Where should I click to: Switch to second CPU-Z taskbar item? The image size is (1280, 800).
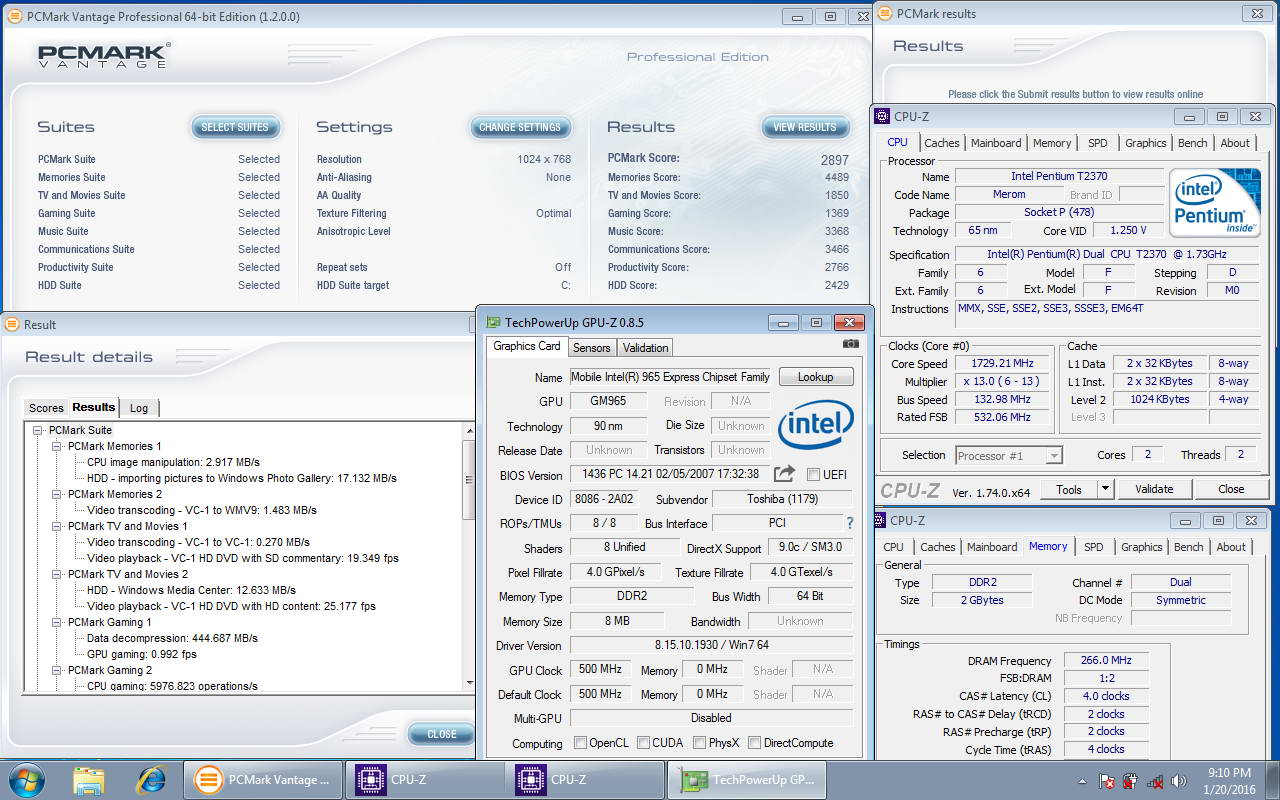tap(585, 780)
